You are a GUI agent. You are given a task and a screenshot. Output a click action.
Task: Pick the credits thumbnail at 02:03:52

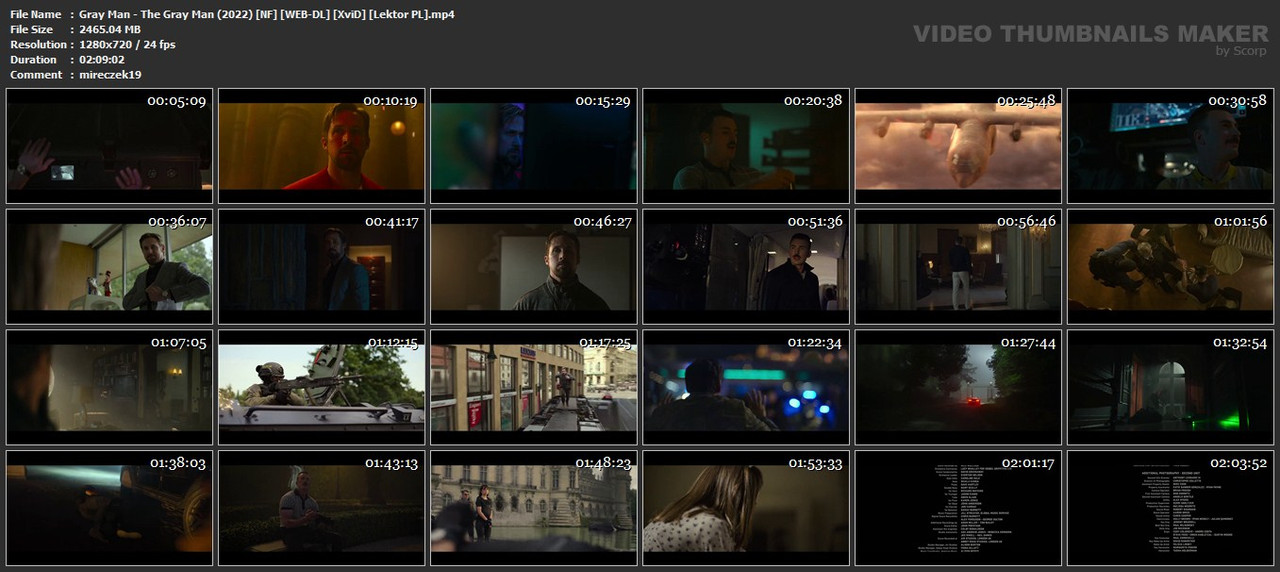1170,508
